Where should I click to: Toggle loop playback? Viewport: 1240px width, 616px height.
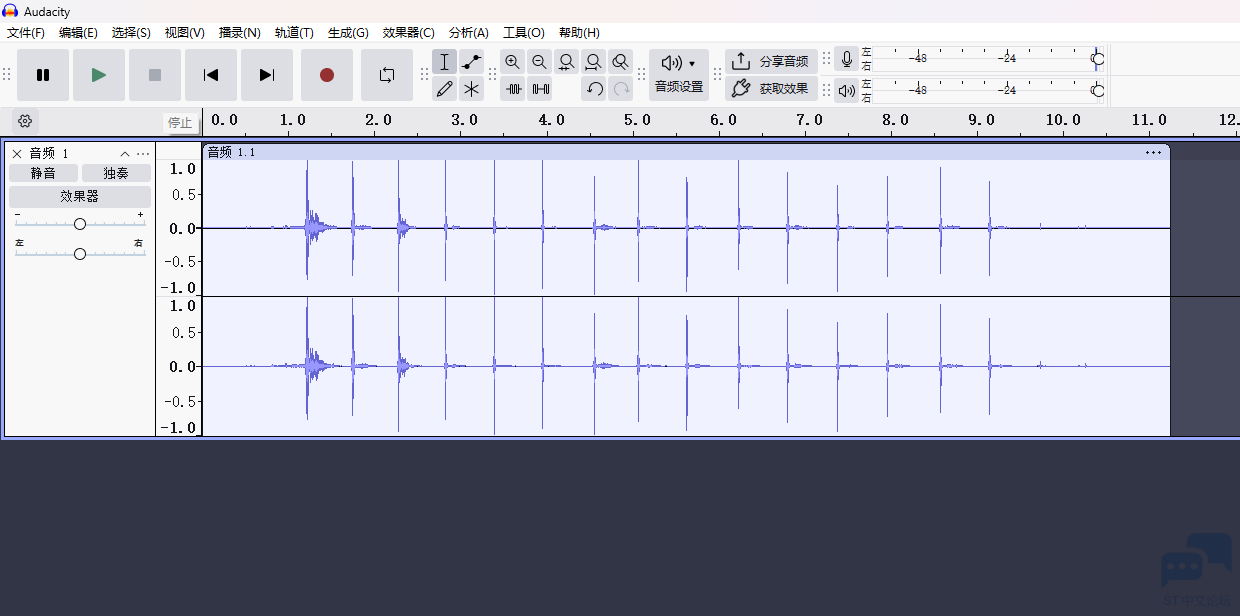pos(387,75)
